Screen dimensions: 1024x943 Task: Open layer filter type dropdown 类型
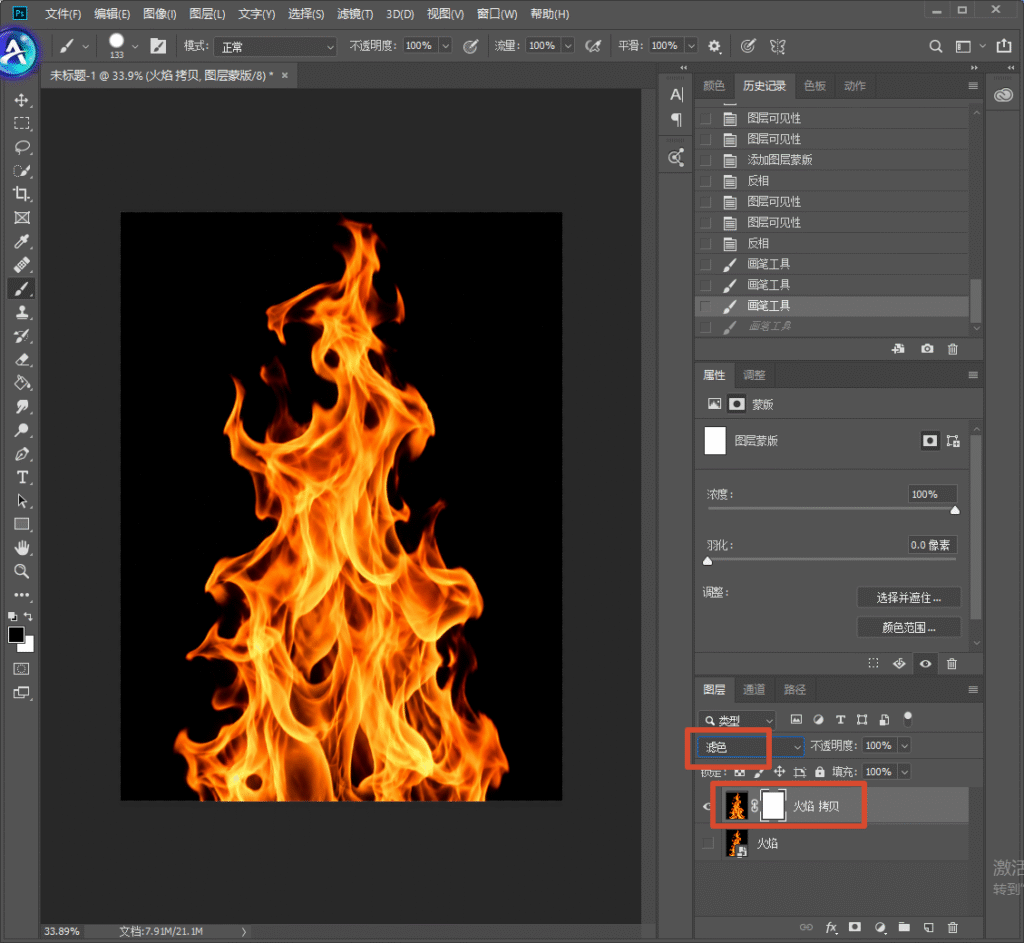737,720
